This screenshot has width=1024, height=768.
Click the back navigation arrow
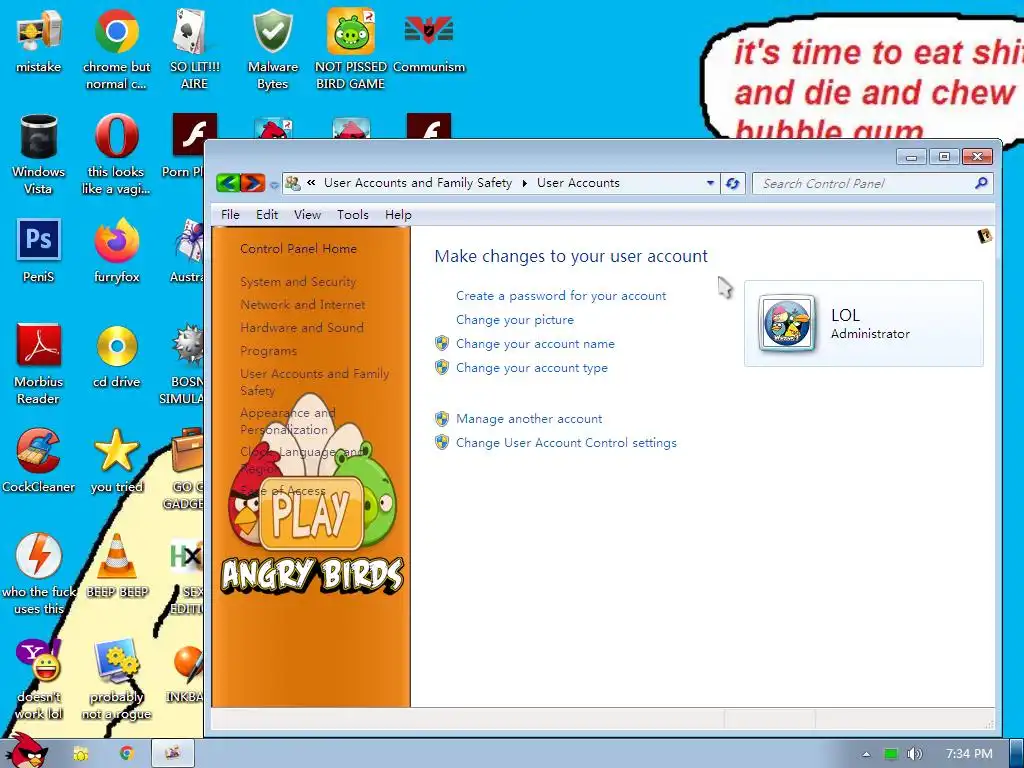pyautogui.click(x=227, y=183)
